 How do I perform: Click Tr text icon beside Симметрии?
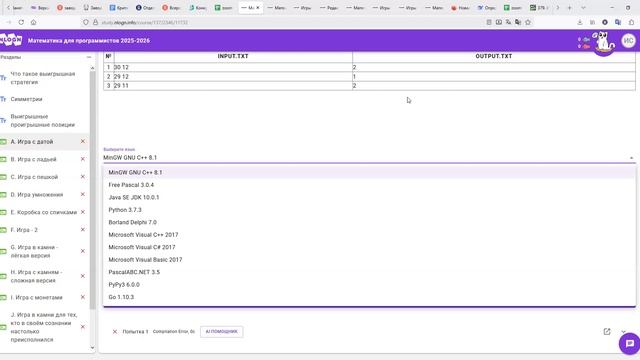click(x=3, y=99)
